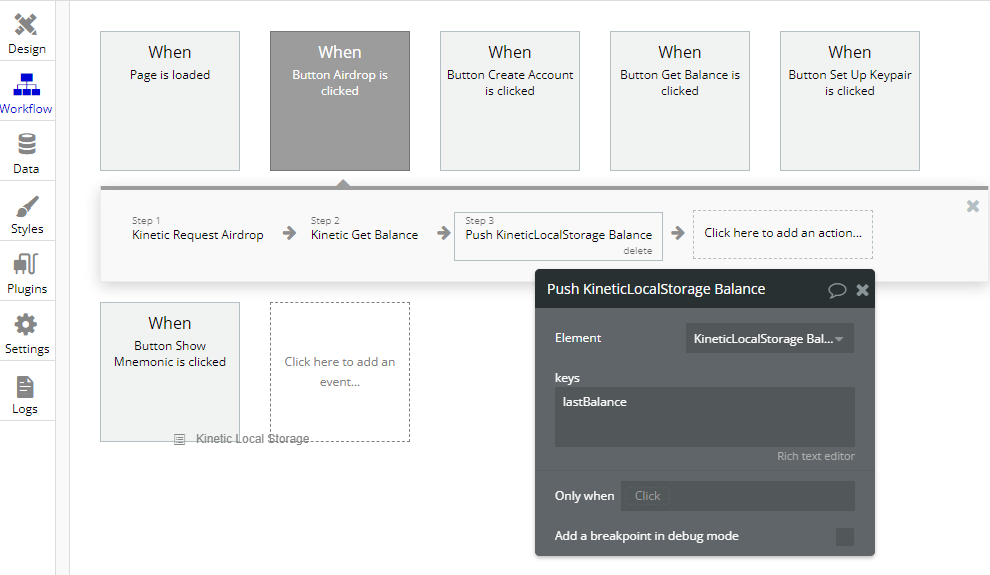Open the Plugins tab
Image resolution: width=990 pixels, height=575 pixels.
pyautogui.click(x=26, y=273)
